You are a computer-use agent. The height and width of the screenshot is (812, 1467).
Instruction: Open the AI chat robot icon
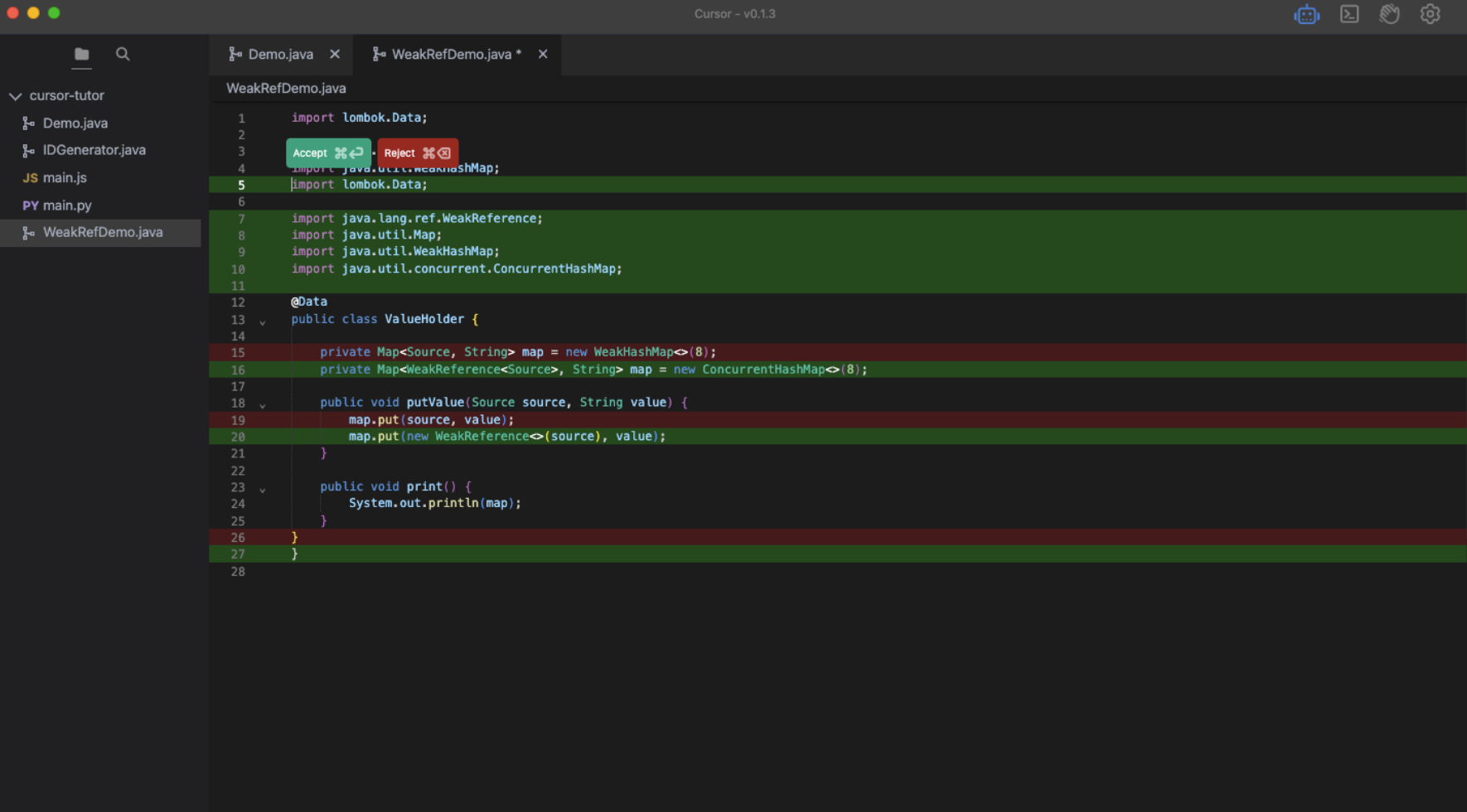click(1306, 14)
